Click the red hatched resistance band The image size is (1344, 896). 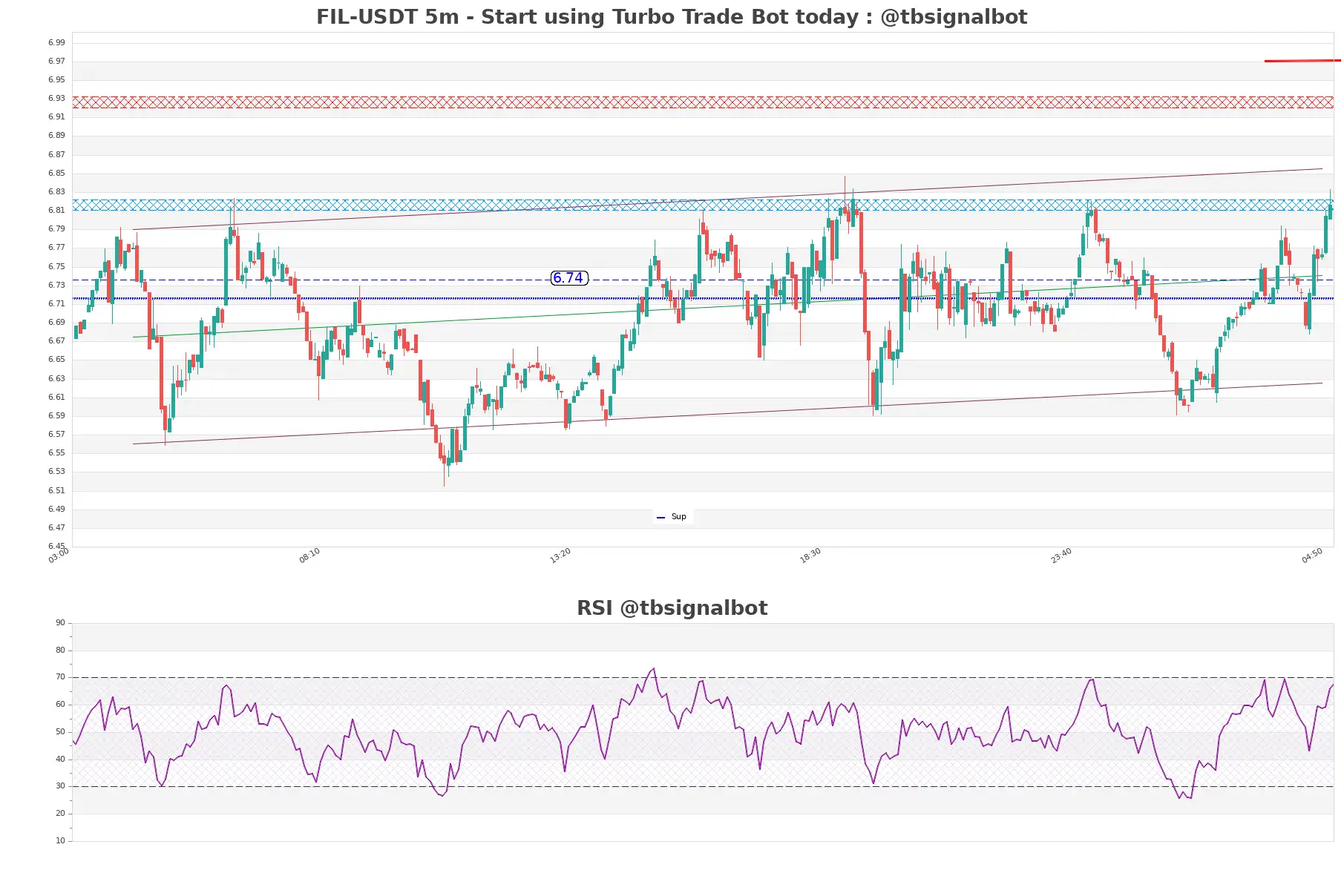point(703,102)
